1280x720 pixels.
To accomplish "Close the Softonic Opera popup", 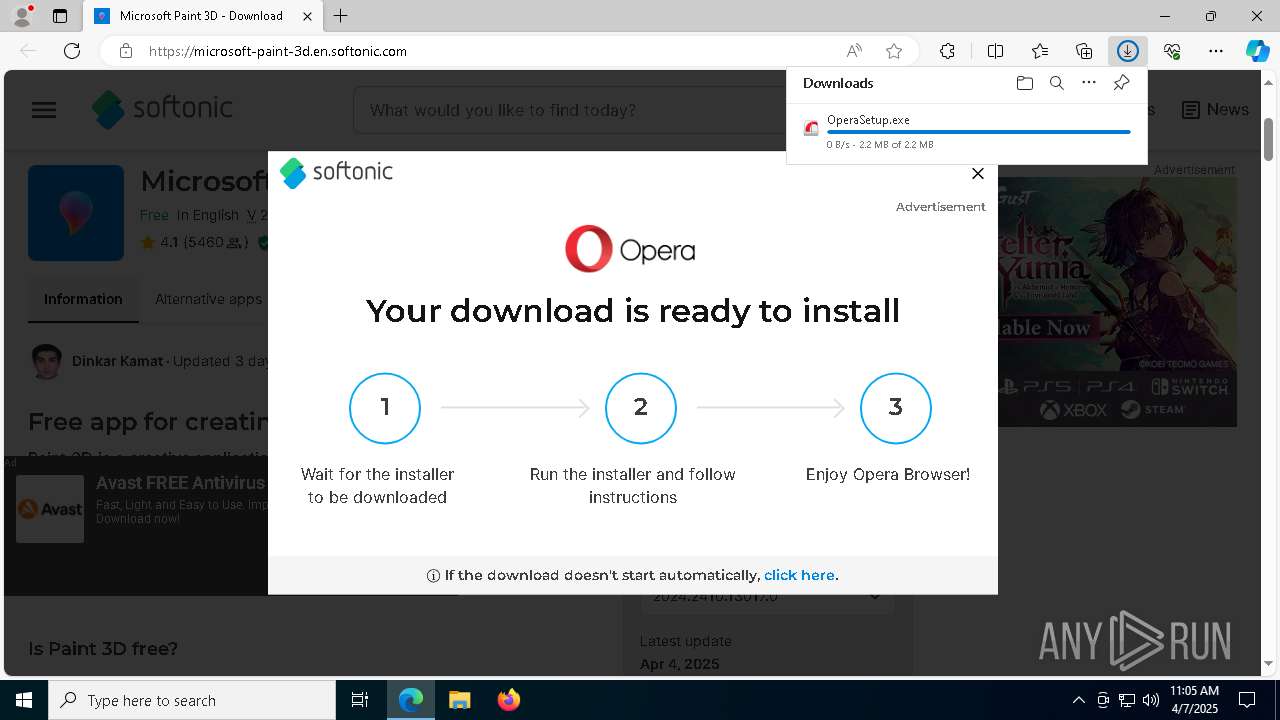I will tap(978, 174).
